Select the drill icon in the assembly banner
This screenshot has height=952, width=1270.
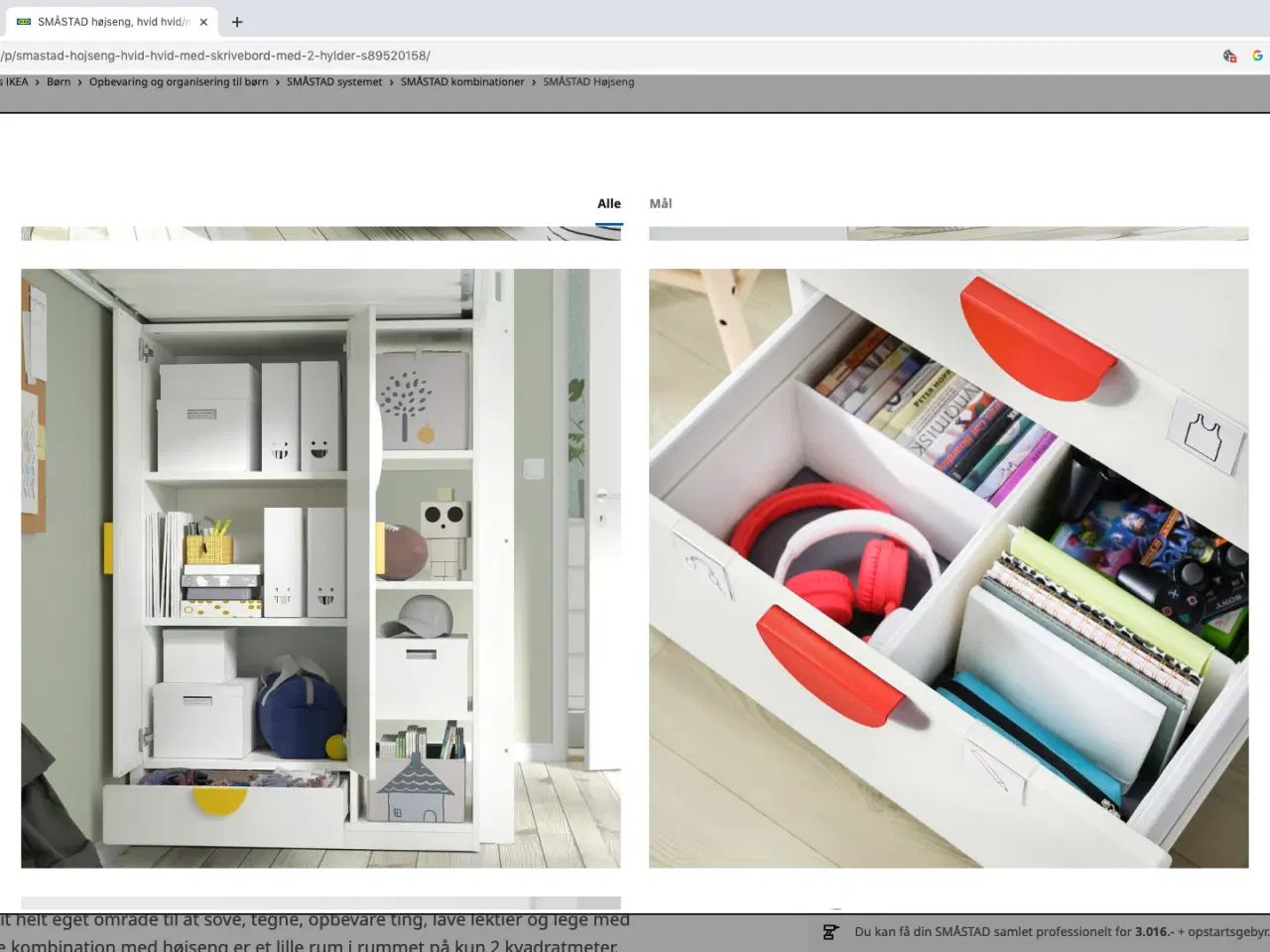(x=830, y=932)
